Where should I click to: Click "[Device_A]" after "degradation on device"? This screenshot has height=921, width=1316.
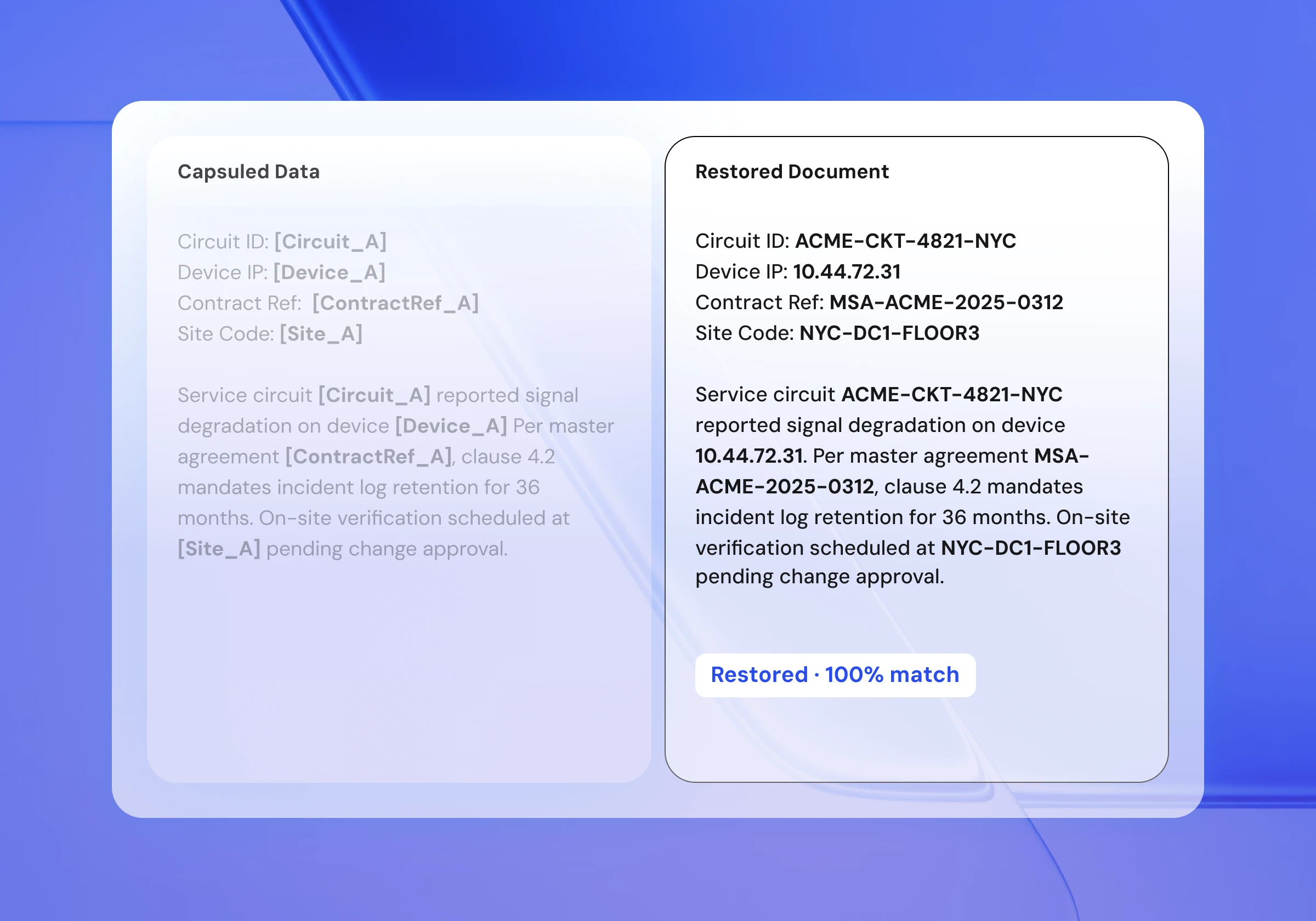point(451,427)
